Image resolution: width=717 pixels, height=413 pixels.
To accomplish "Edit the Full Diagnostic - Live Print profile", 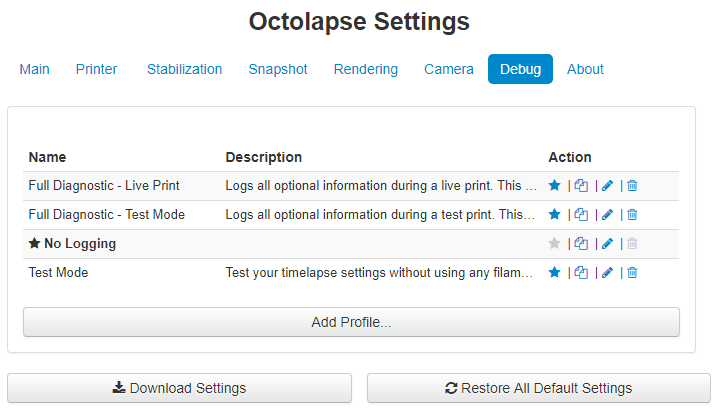I will coord(607,186).
